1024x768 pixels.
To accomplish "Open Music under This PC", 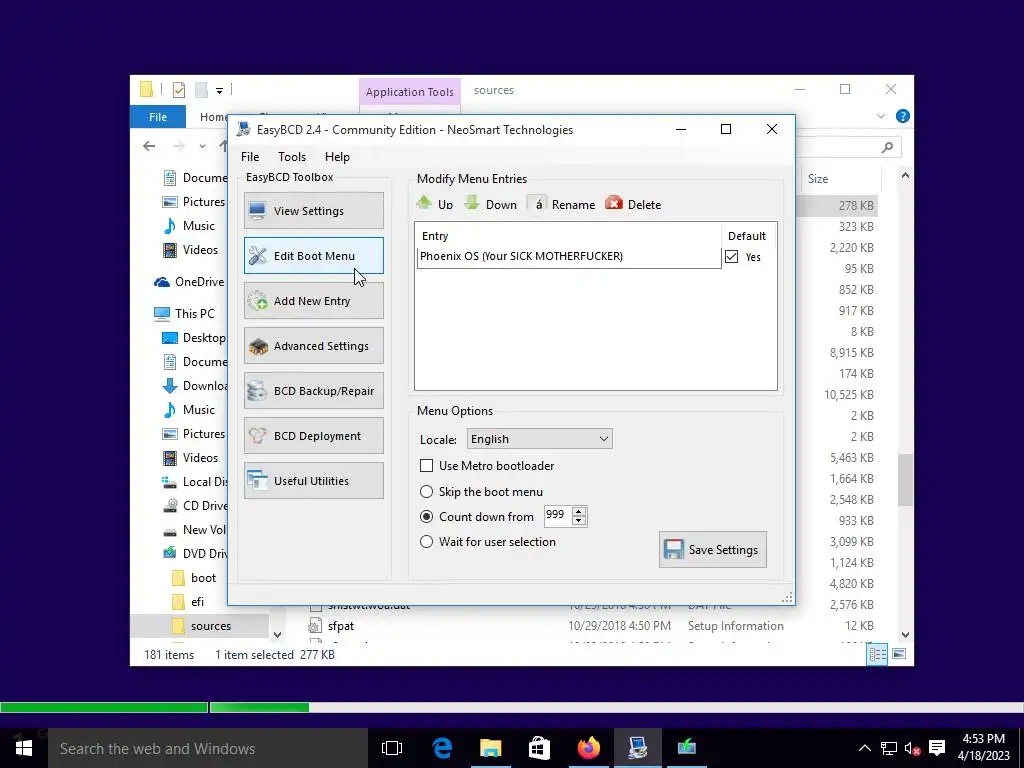I will pos(188,409).
